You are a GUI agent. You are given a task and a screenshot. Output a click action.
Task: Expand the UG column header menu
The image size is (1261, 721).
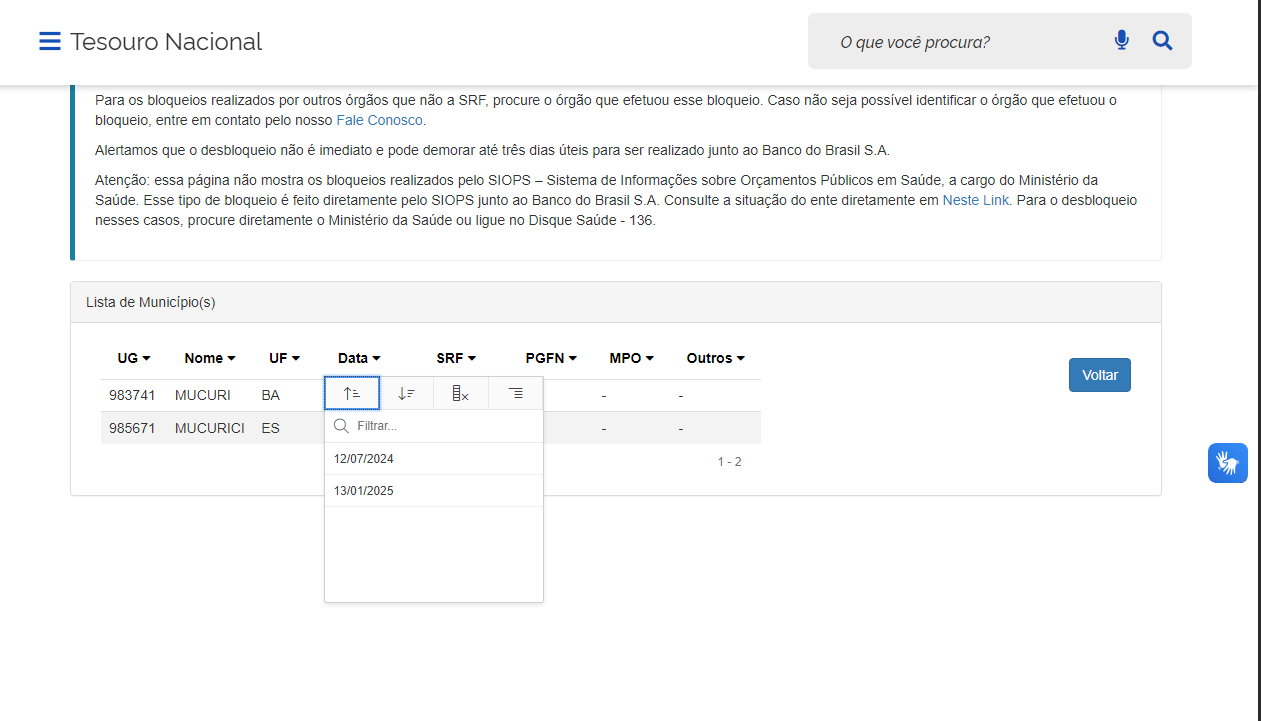(x=134, y=358)
